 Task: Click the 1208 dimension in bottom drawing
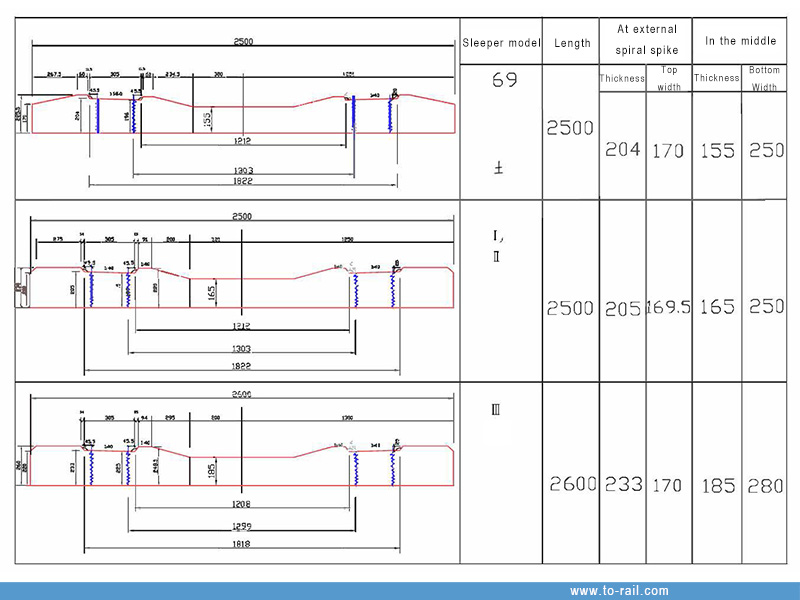(x=241, y=505)
